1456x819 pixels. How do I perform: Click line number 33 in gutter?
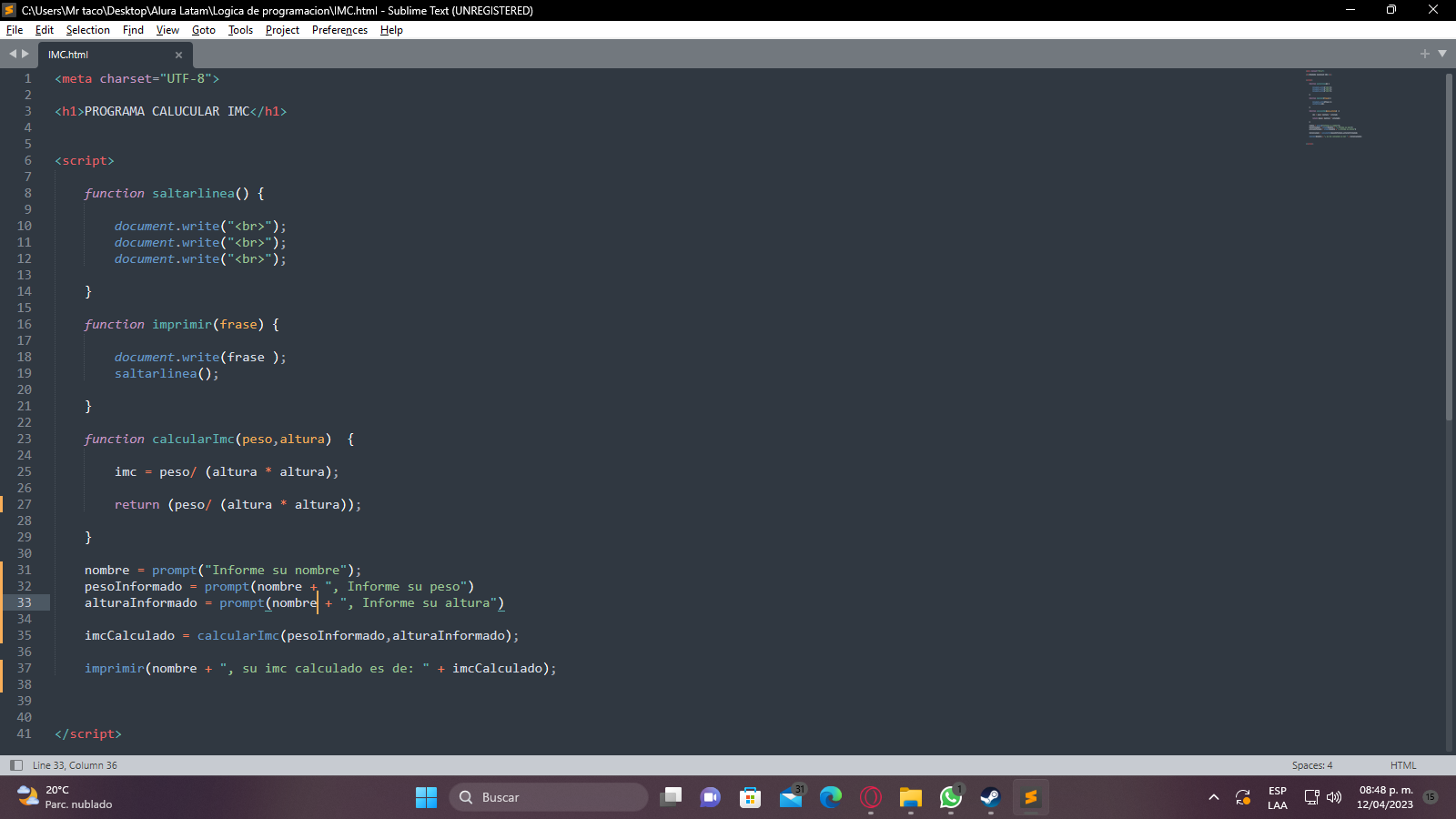coord(24,602)
